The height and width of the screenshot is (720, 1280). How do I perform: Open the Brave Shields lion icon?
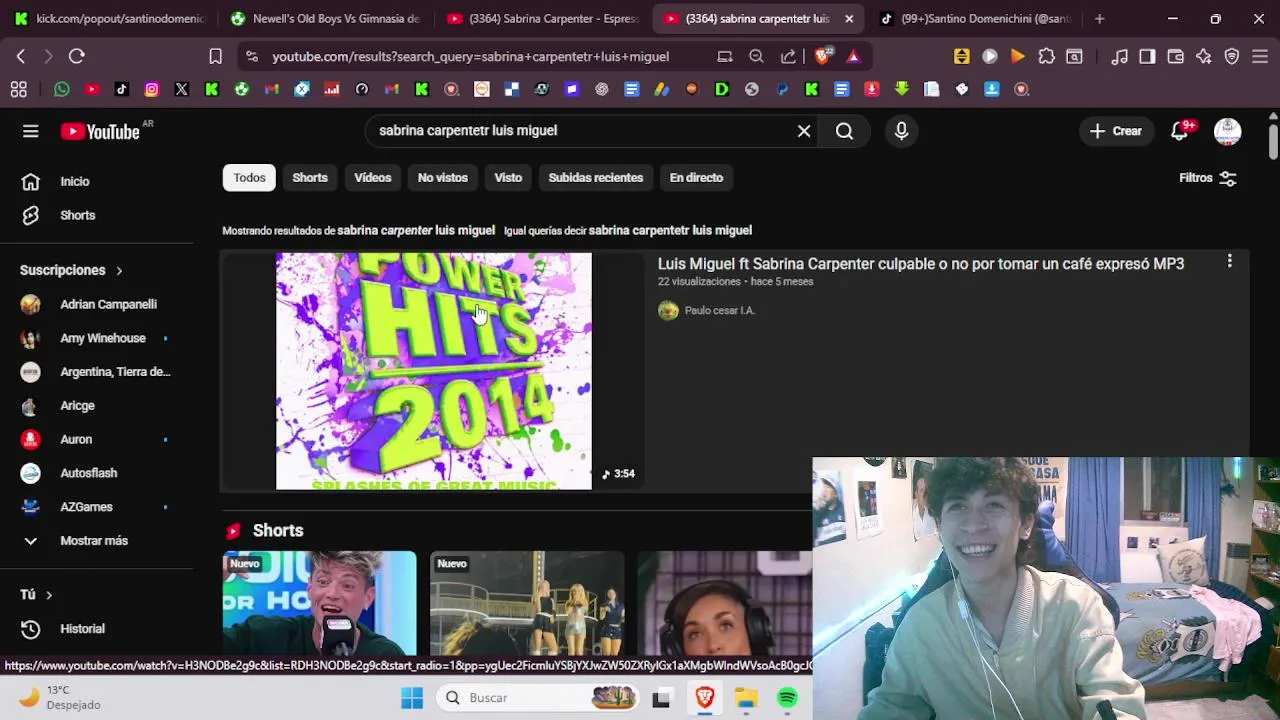tap(823, 57)
